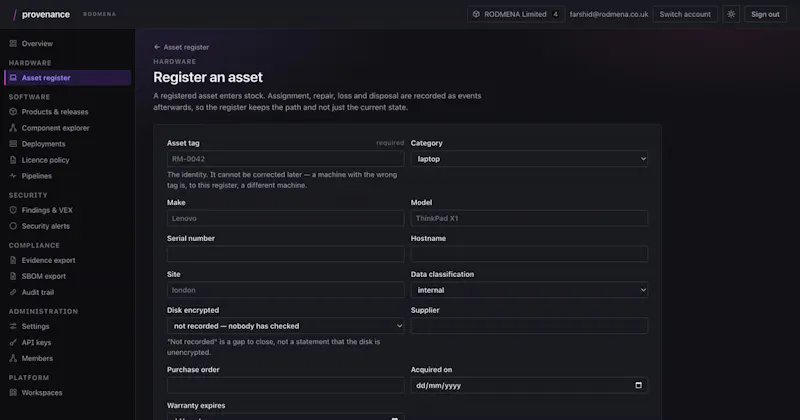Screen dimensions: 800x420
Task: Open Audit trail in the sidebar
Action: click(x=67, y=292)
